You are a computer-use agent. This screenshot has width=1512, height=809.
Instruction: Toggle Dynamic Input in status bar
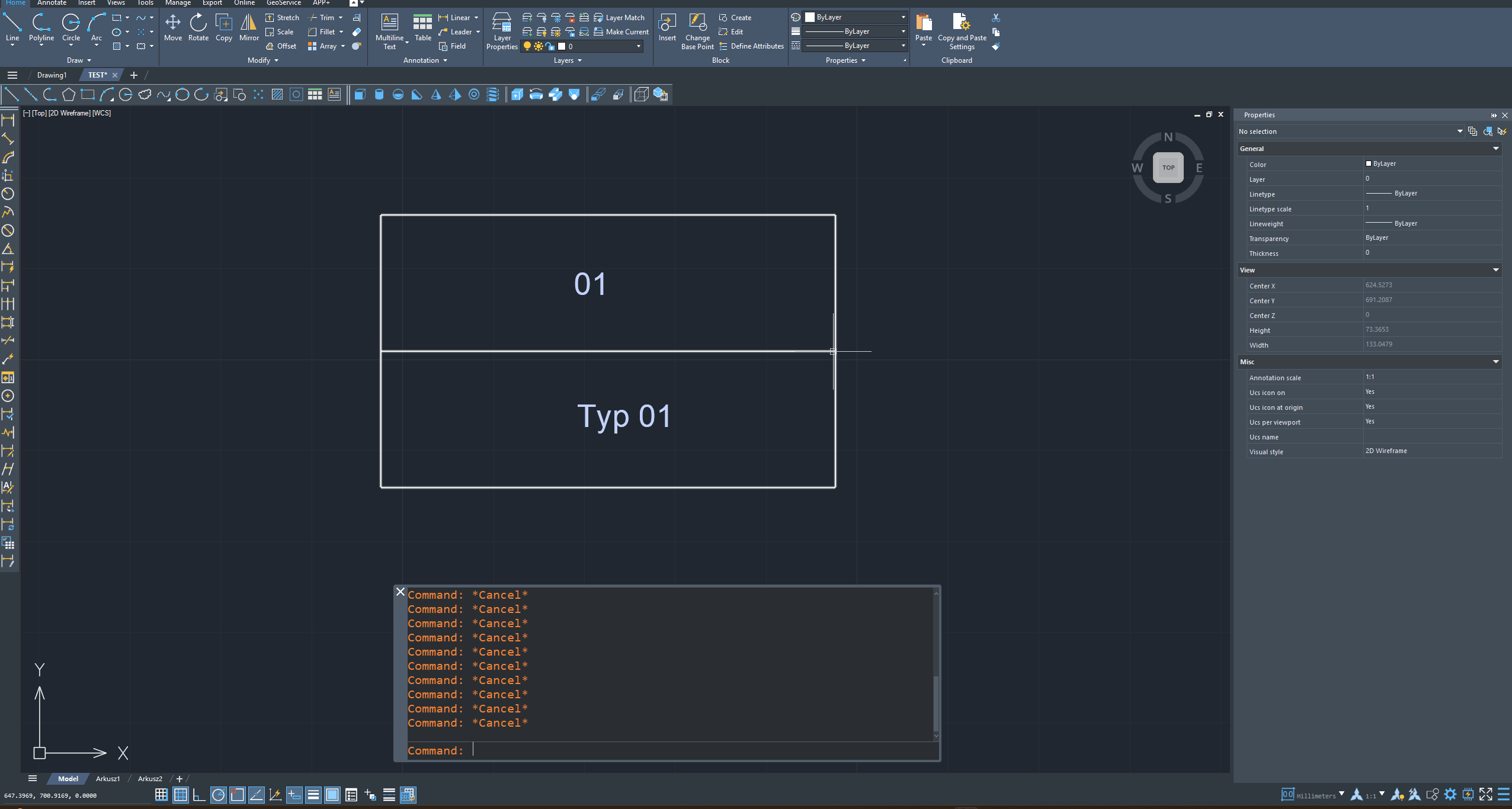pos(294,795)
